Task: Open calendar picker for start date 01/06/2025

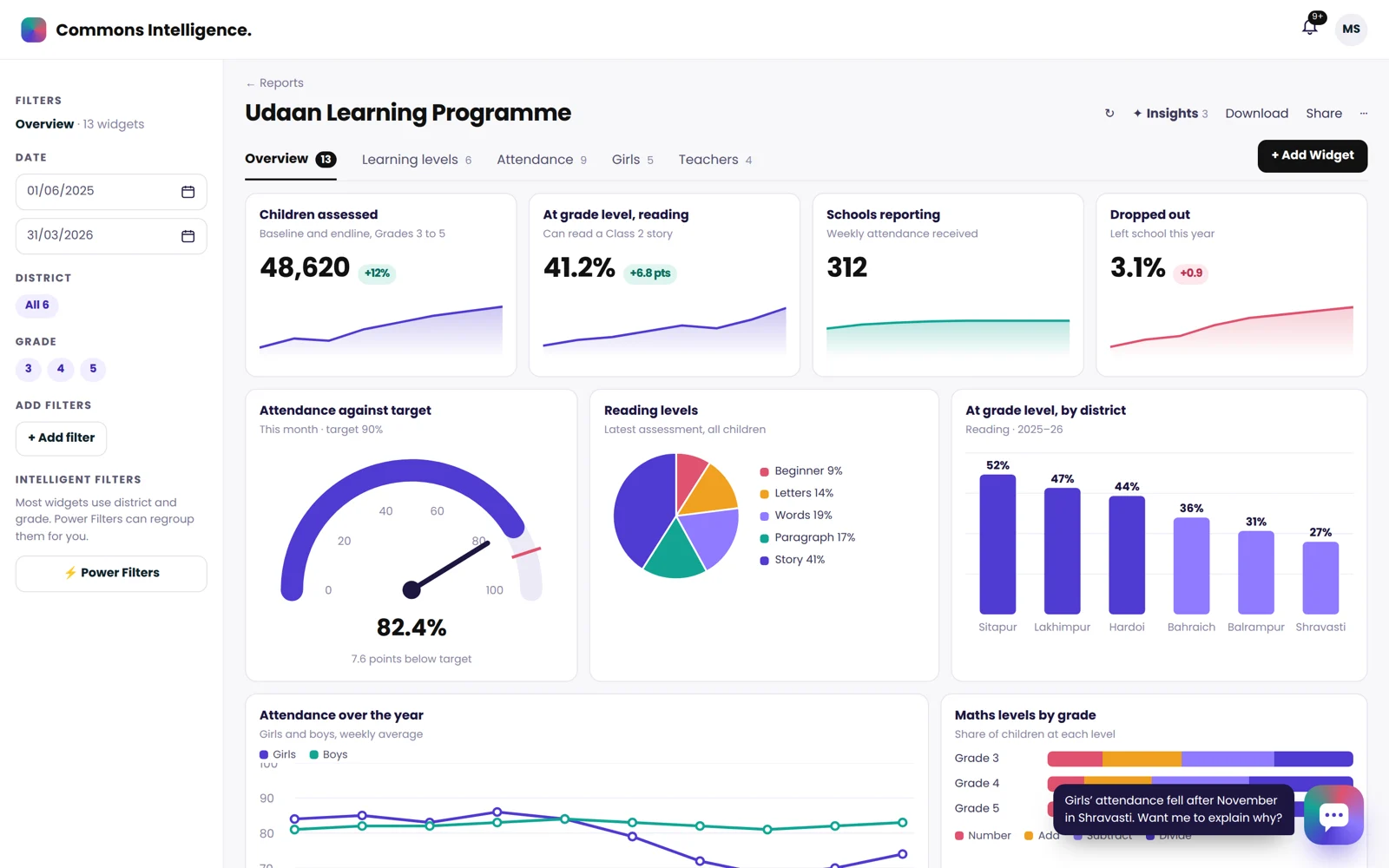Action: pos(188,192)
